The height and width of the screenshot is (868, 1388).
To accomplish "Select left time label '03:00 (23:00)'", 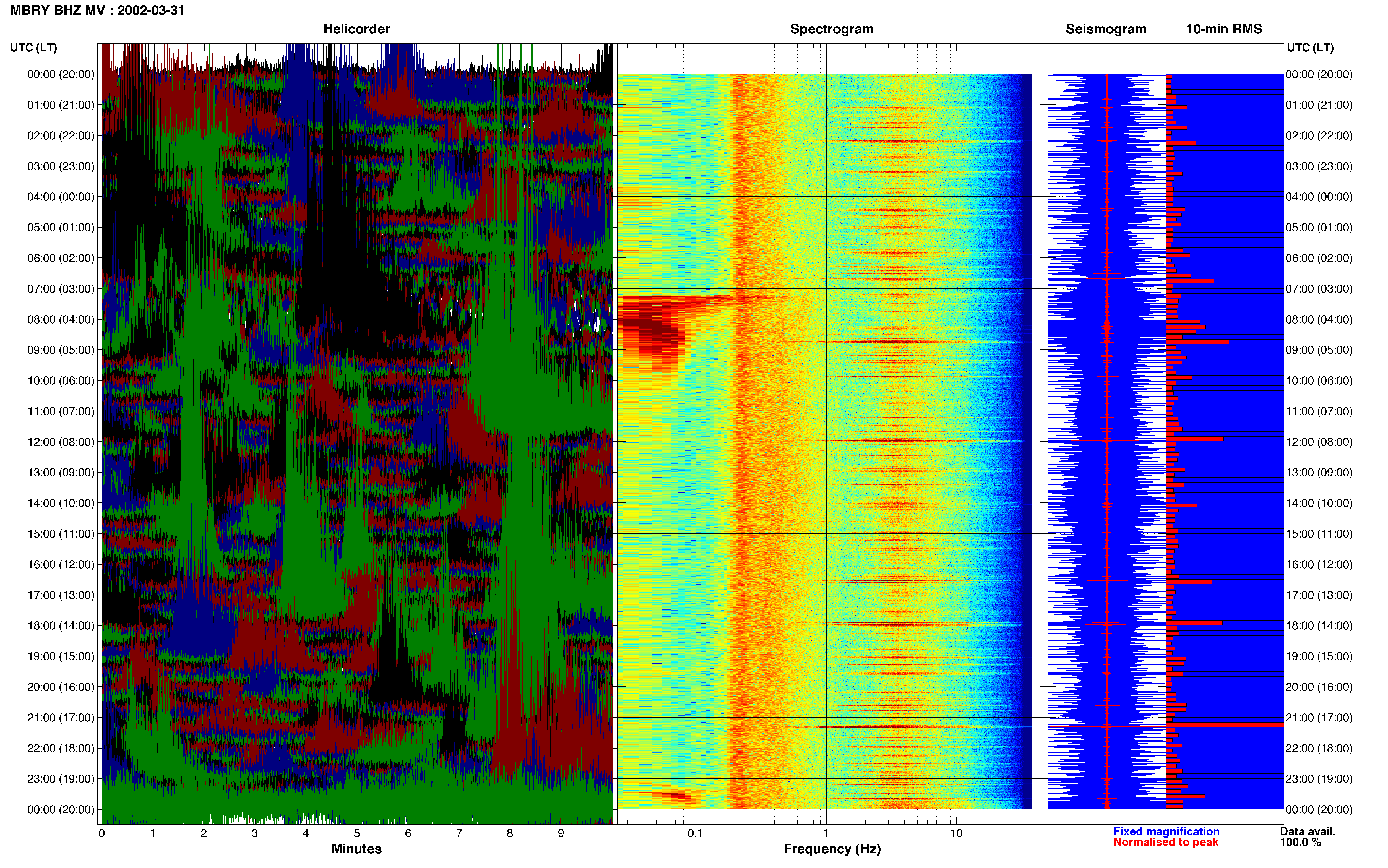I will (61, 166).
